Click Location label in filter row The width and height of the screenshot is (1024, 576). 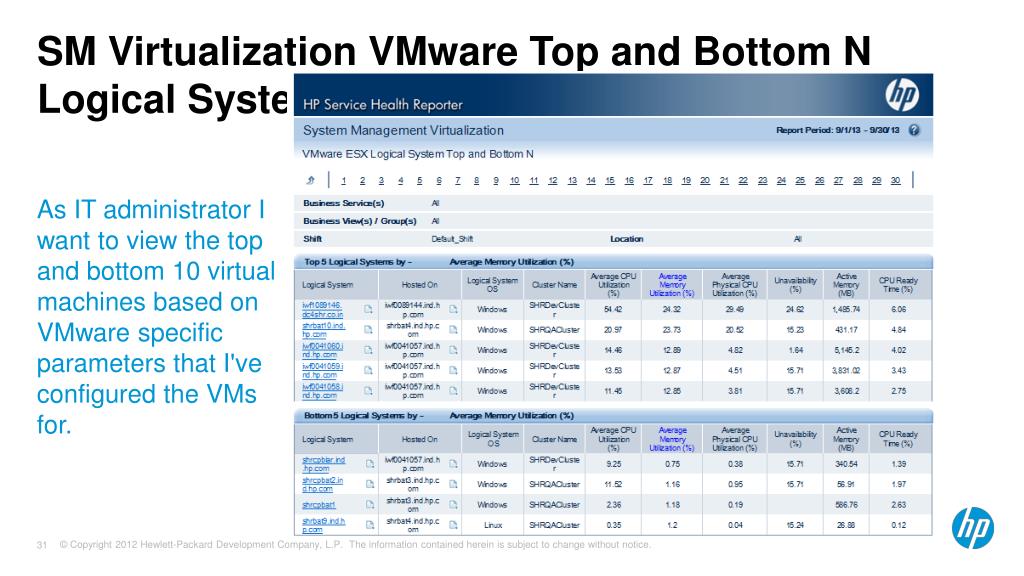626,239
